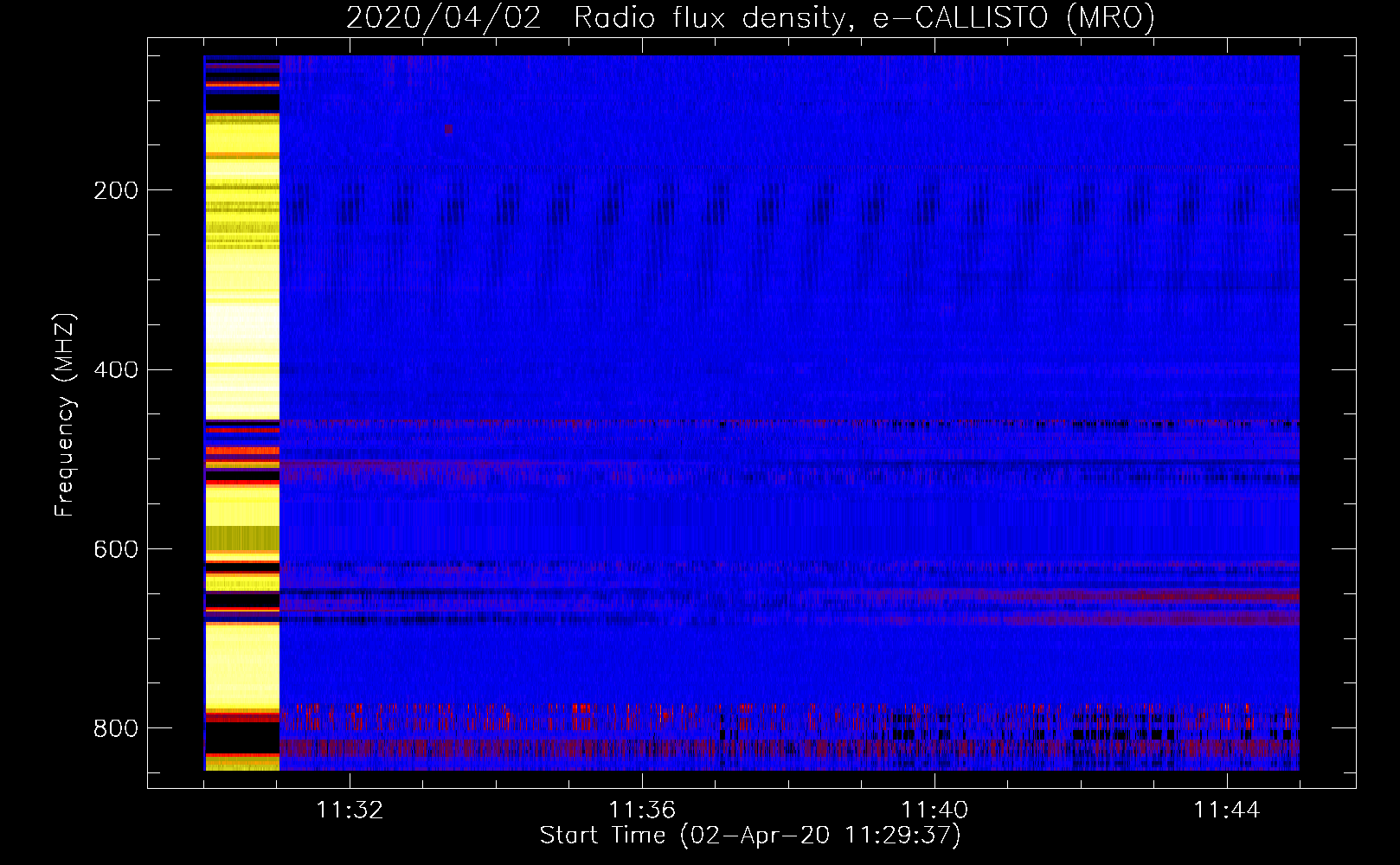Image resolution: width=1400 pixels, height=865 pixels.
Task: Click the 800 frequency tick label
Action: [x=116, y=728]
